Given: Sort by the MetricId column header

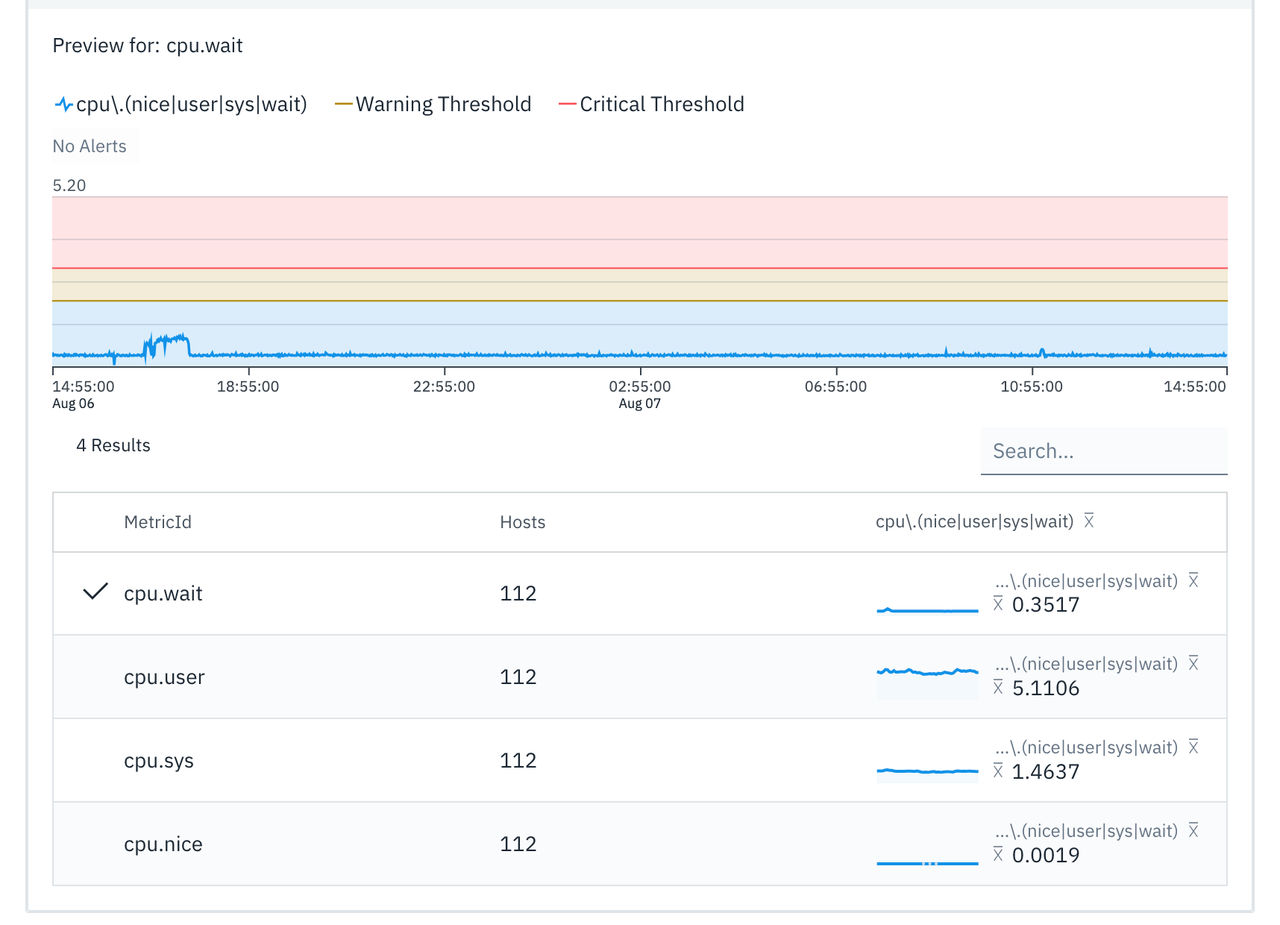Looking at the screenshot, I should point(157,522).
